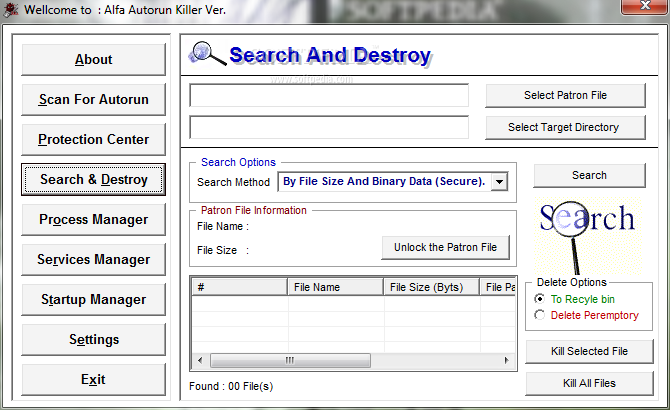The image size is (670, 410).
Task: Click Select Target Directory button
Action: click(x=565, y=127)
